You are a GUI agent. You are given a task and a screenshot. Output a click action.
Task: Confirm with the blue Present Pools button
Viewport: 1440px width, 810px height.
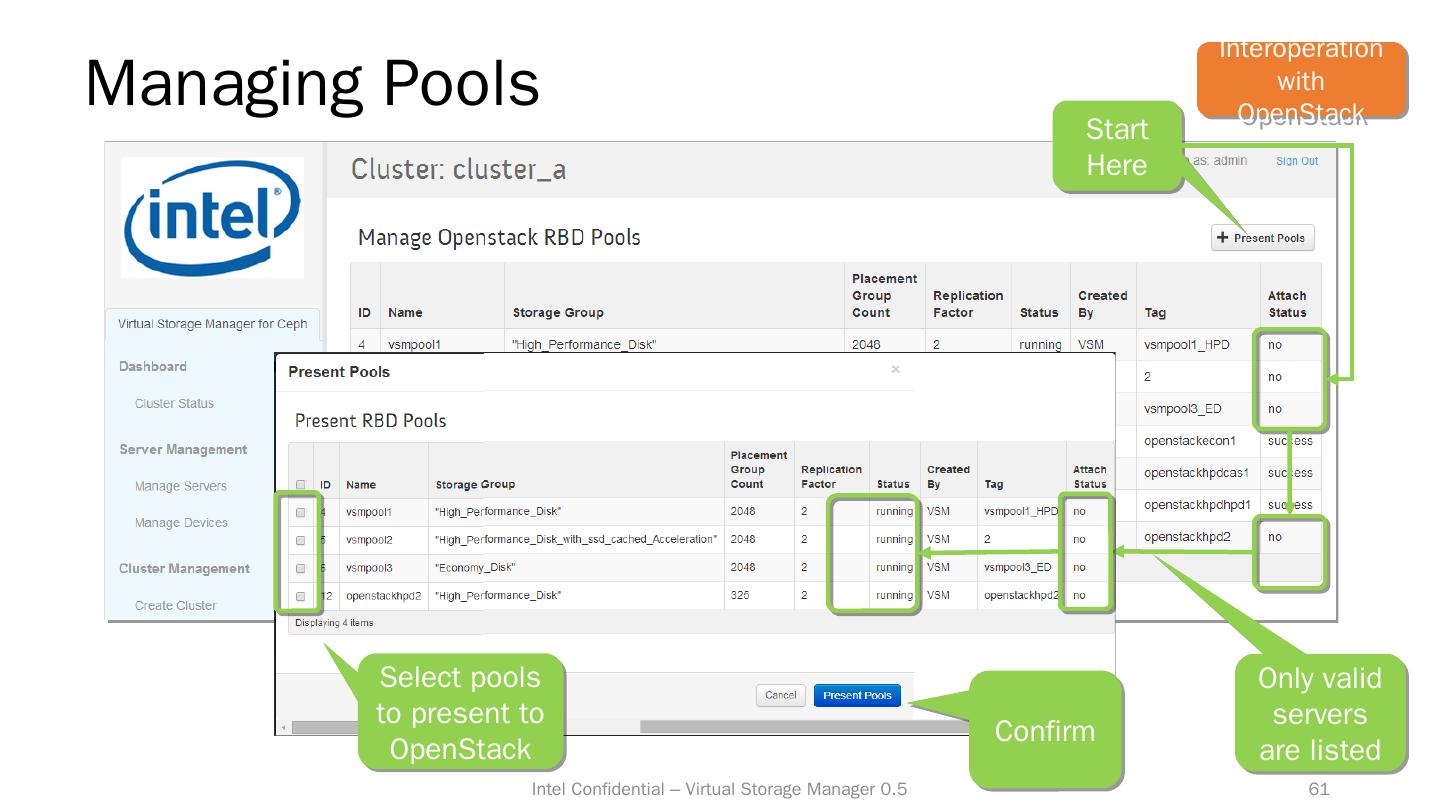pyautogui.click(x=857, y=696)
